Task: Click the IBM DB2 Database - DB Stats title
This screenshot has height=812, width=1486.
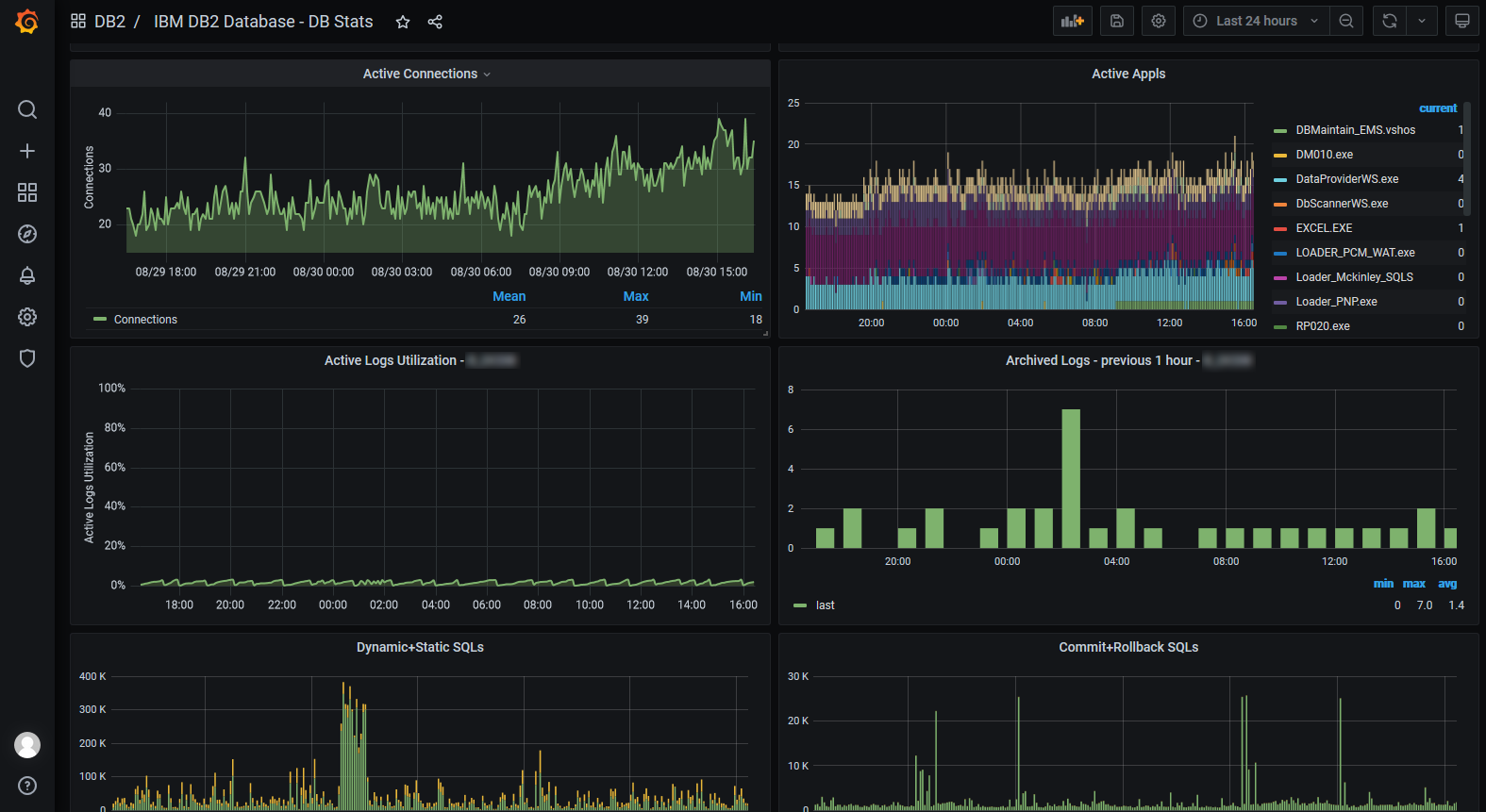Action: (x=263, y=21)
